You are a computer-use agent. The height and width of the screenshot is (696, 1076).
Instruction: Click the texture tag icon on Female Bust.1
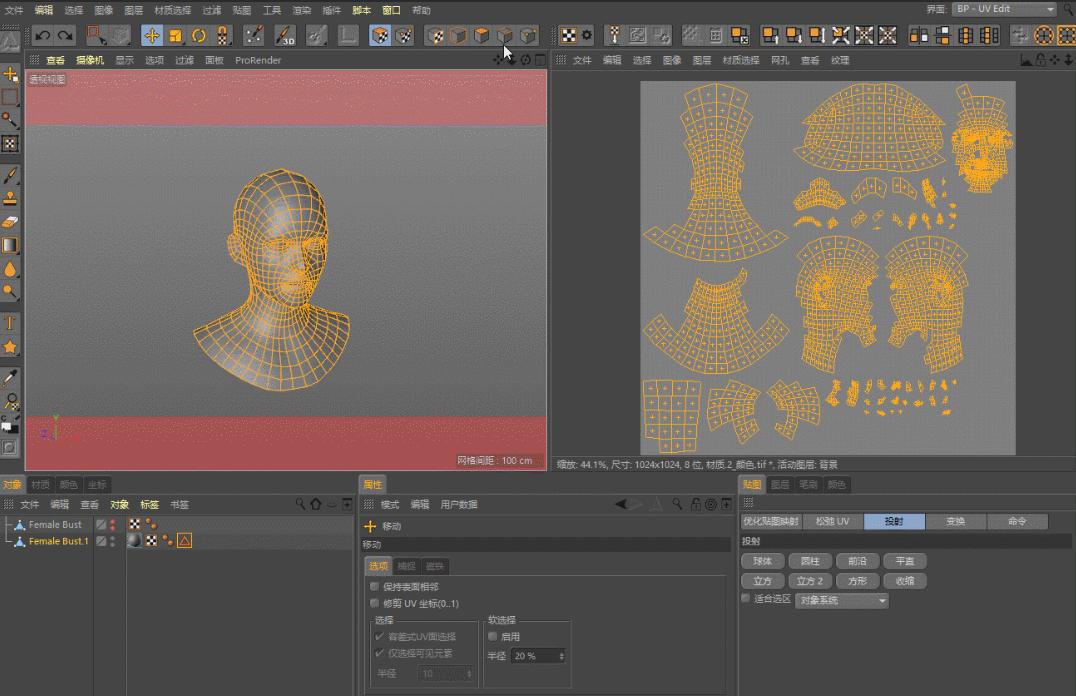coord(150,540)
